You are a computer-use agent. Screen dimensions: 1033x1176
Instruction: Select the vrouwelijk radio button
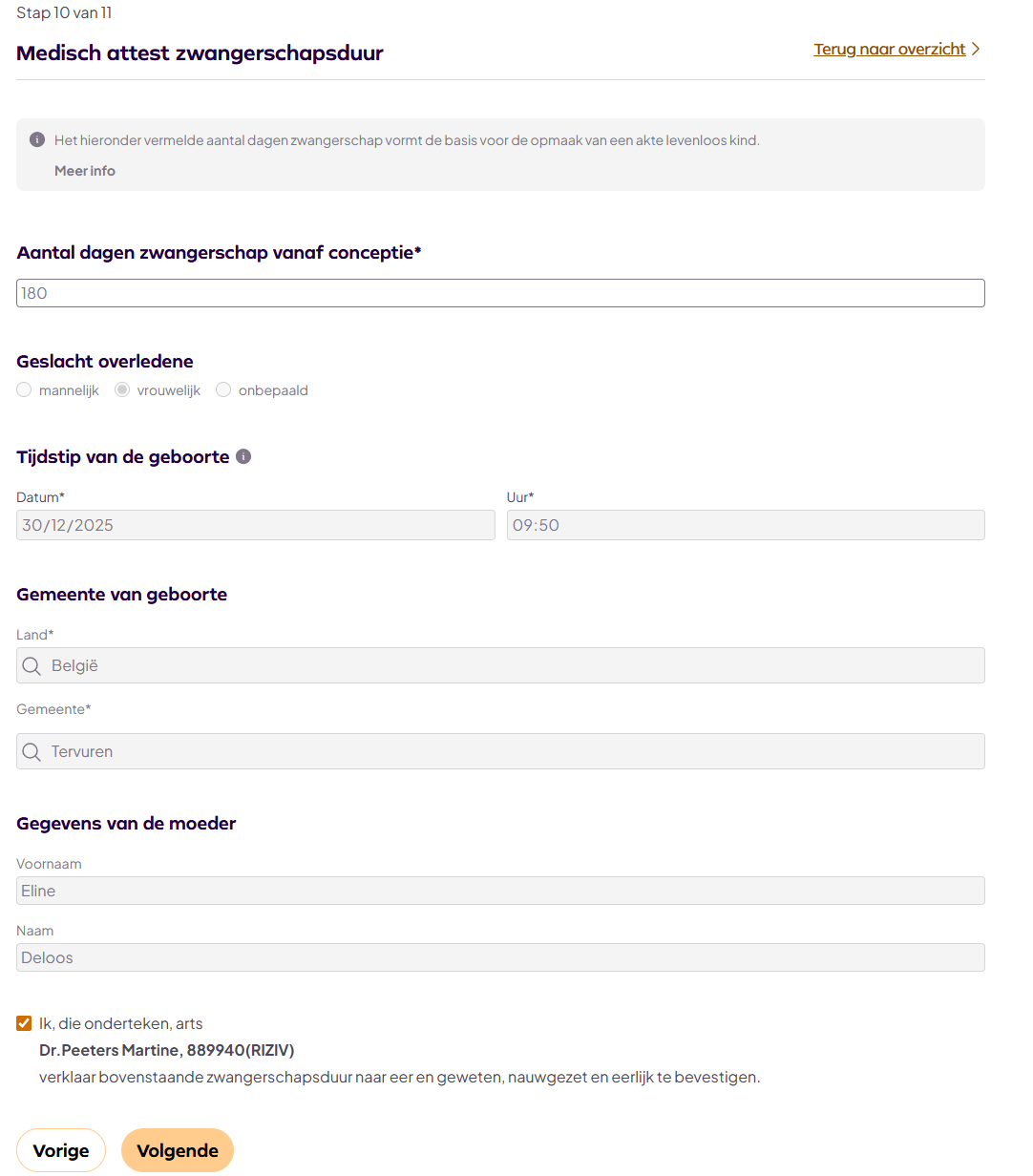click(x=122, y=389)
